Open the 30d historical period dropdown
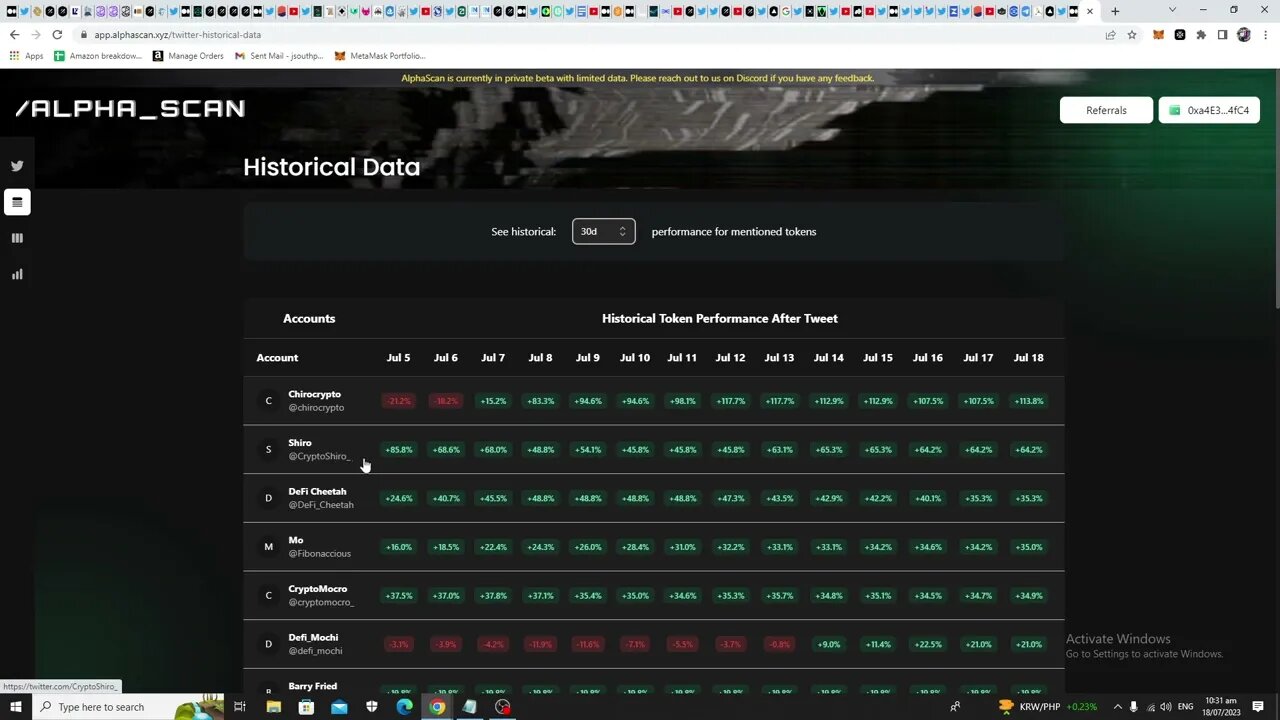 [603, 231]
